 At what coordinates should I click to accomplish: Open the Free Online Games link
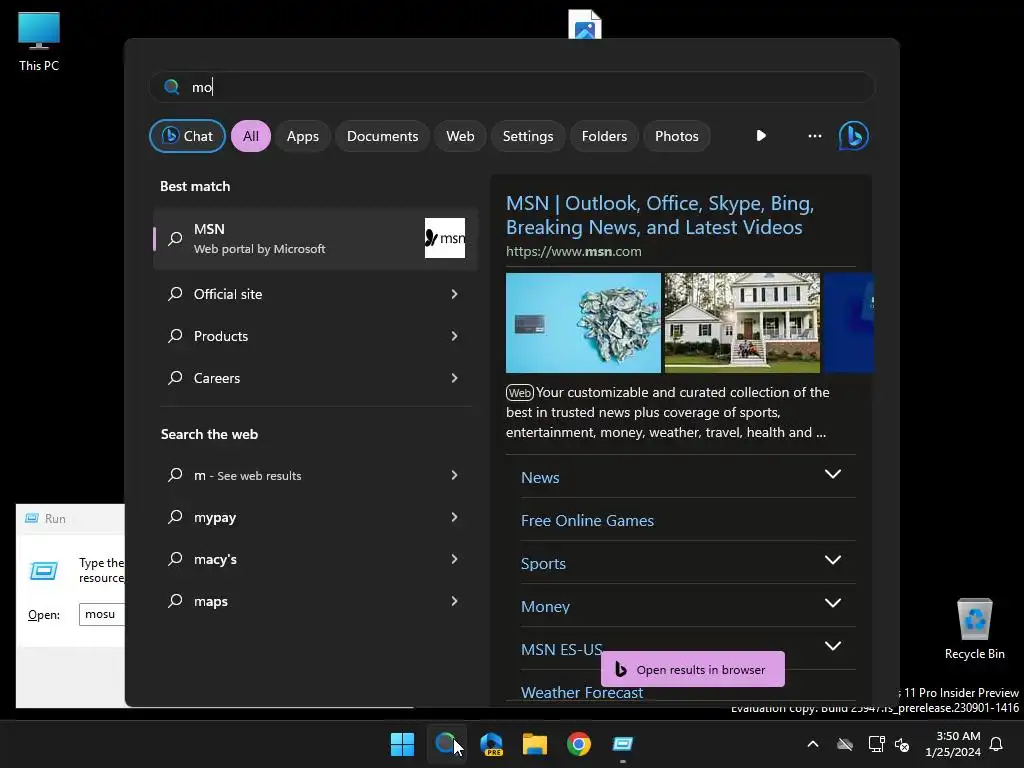[x=587, y=520]
